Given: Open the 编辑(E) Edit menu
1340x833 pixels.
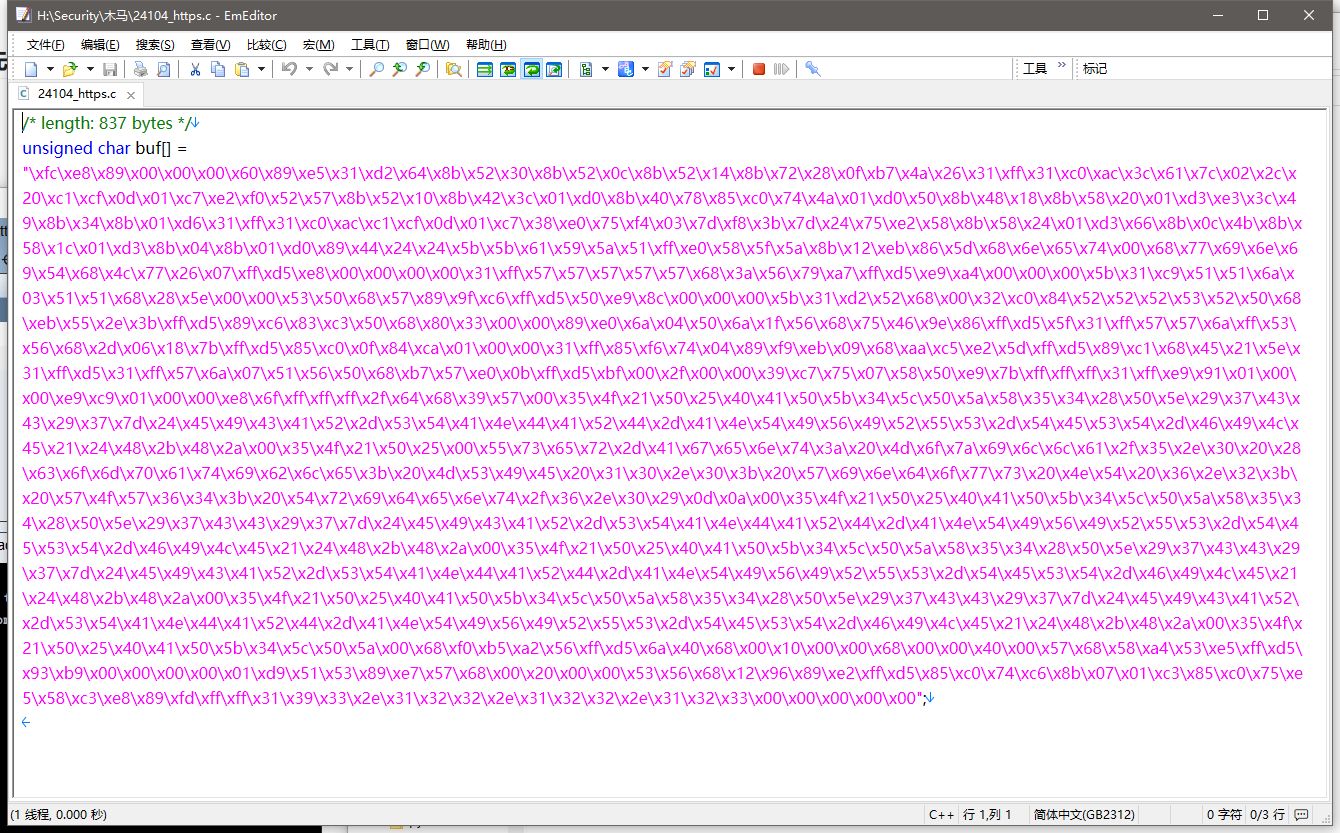Looking at the screenshot, I should [x=100, y=45].
